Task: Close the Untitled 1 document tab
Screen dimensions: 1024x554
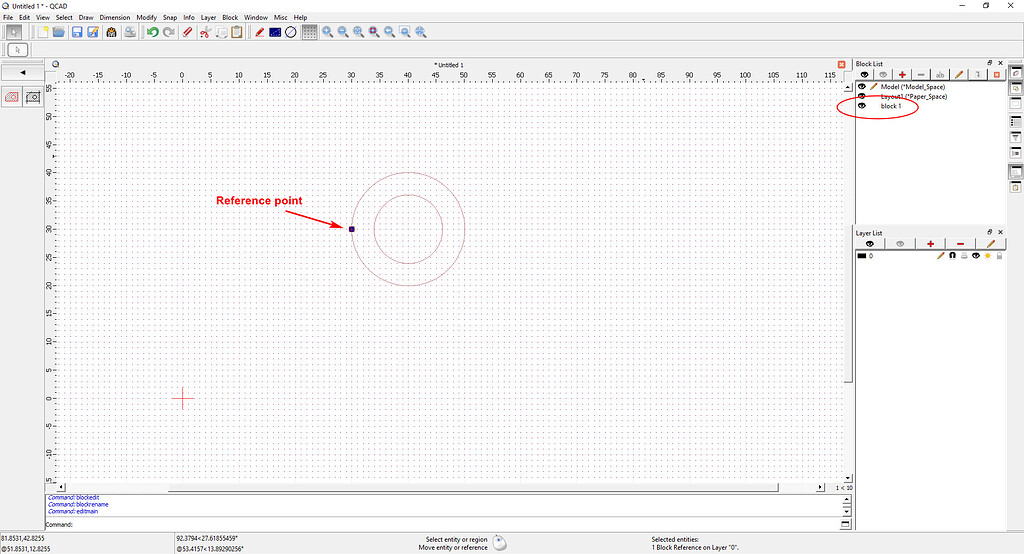Action: (841, 64)
